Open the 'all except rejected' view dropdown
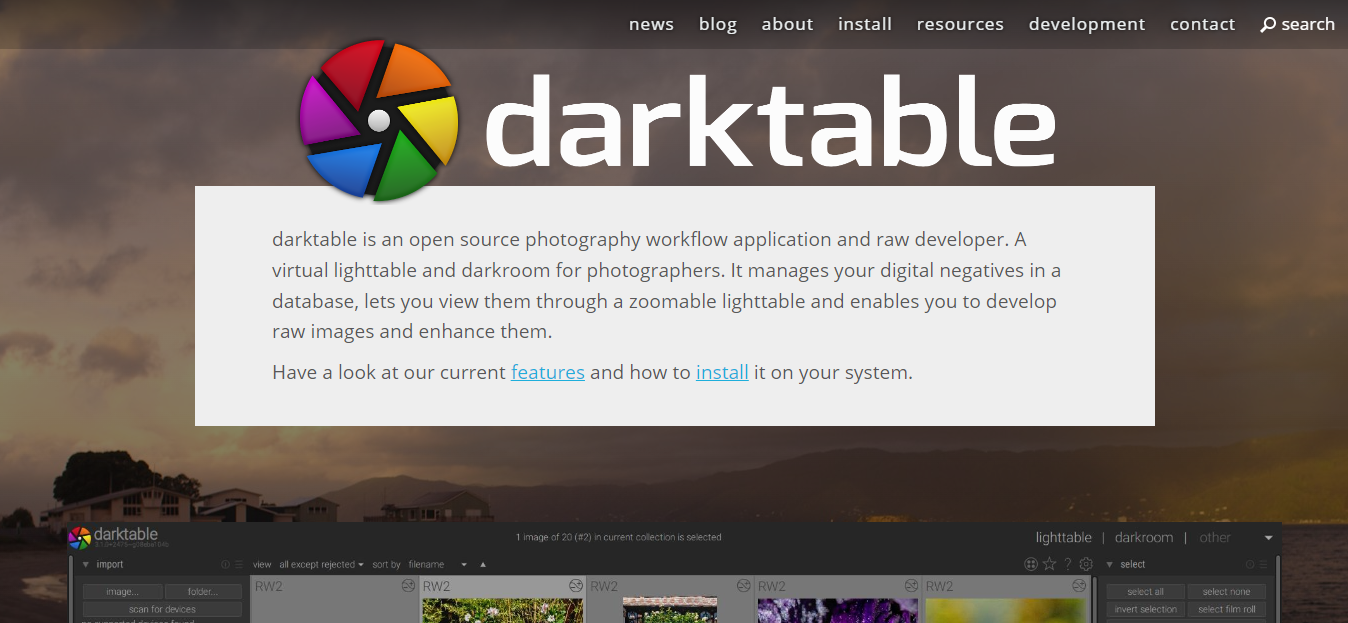 321,565
